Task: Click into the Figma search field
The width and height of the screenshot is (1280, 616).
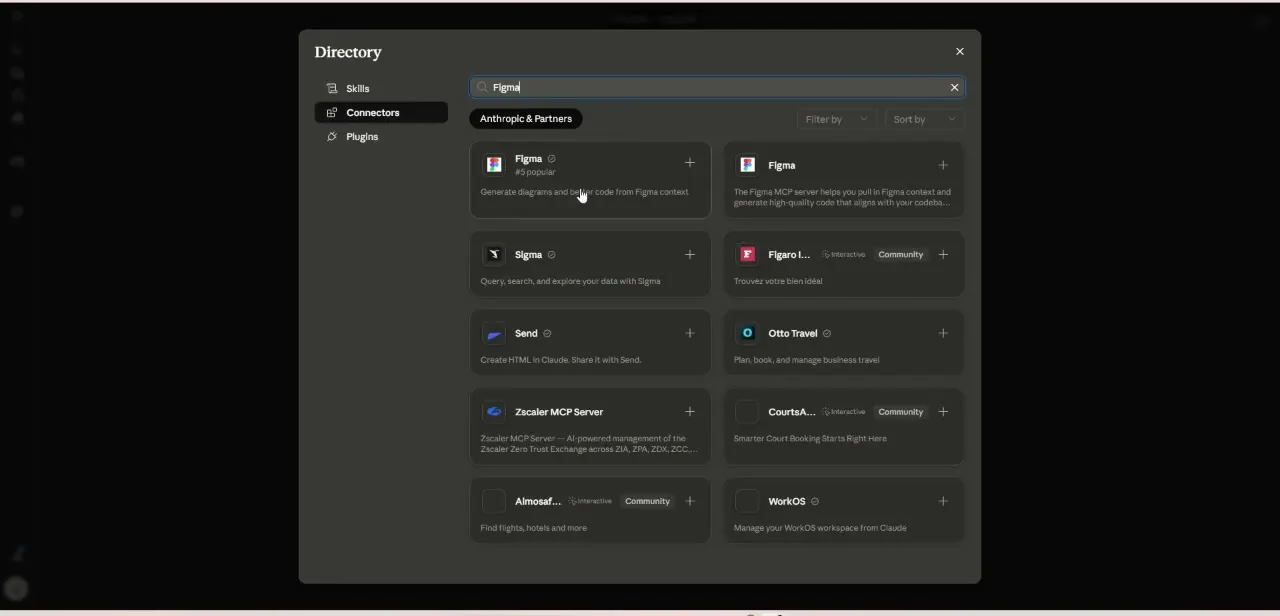Action: 717,87
